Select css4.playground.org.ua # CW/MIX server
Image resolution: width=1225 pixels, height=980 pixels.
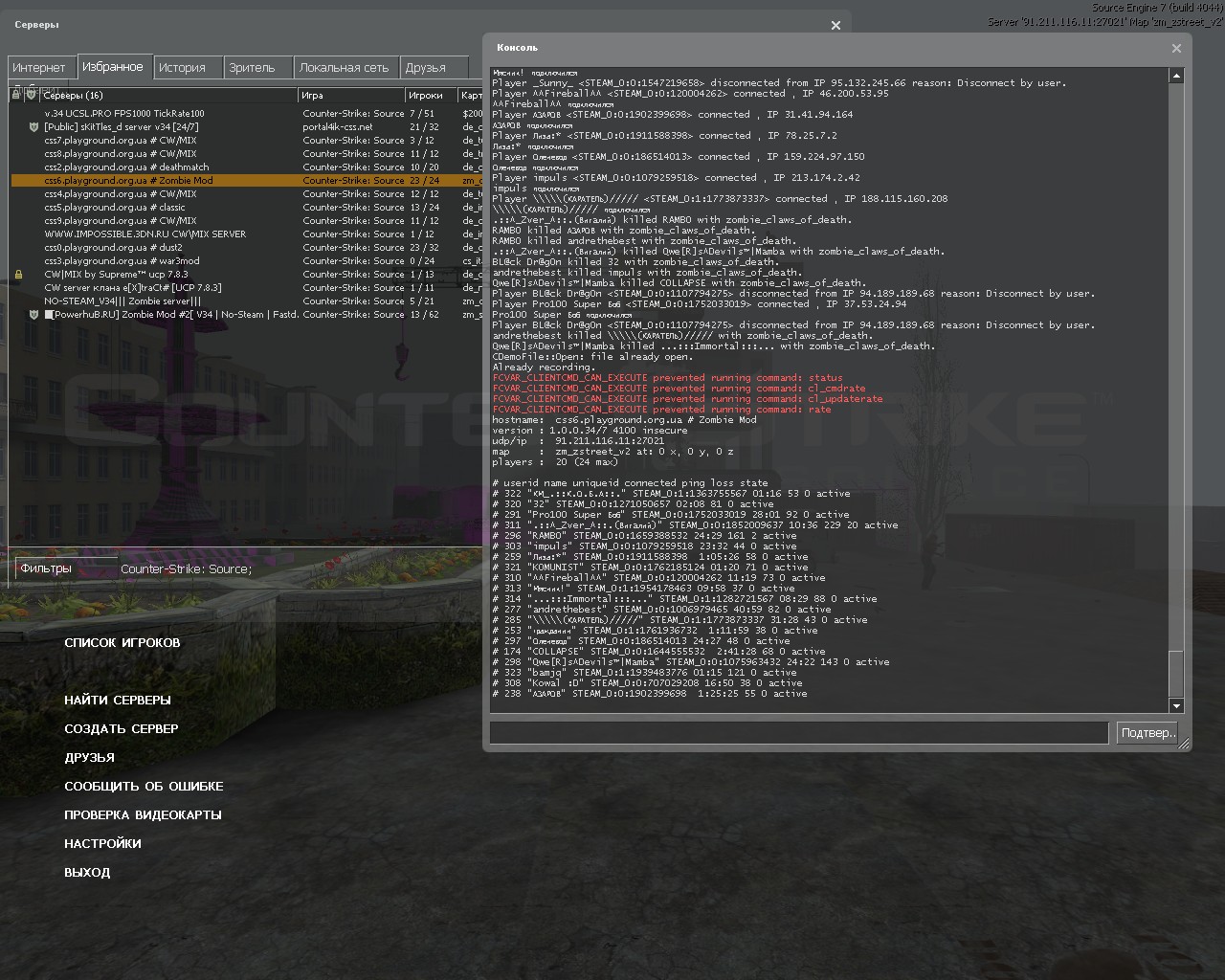[x=247, y=193]
